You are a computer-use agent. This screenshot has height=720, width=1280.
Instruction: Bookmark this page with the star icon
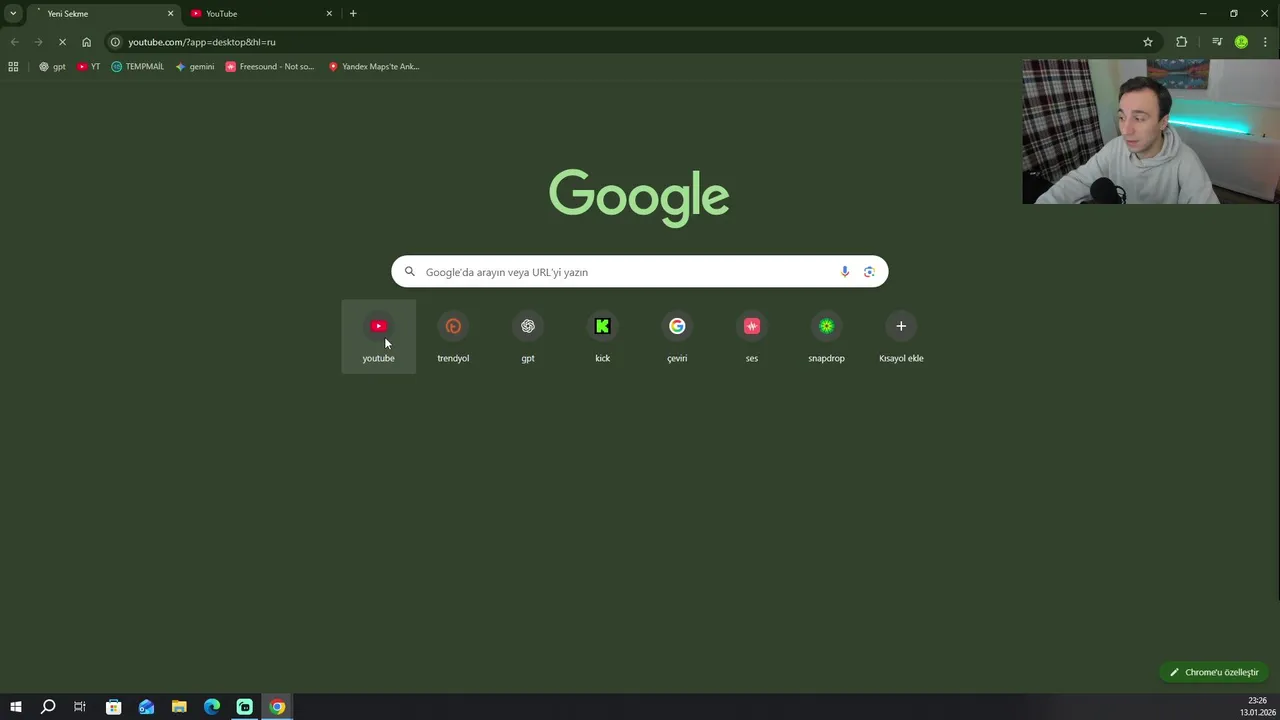point(1148,42)
